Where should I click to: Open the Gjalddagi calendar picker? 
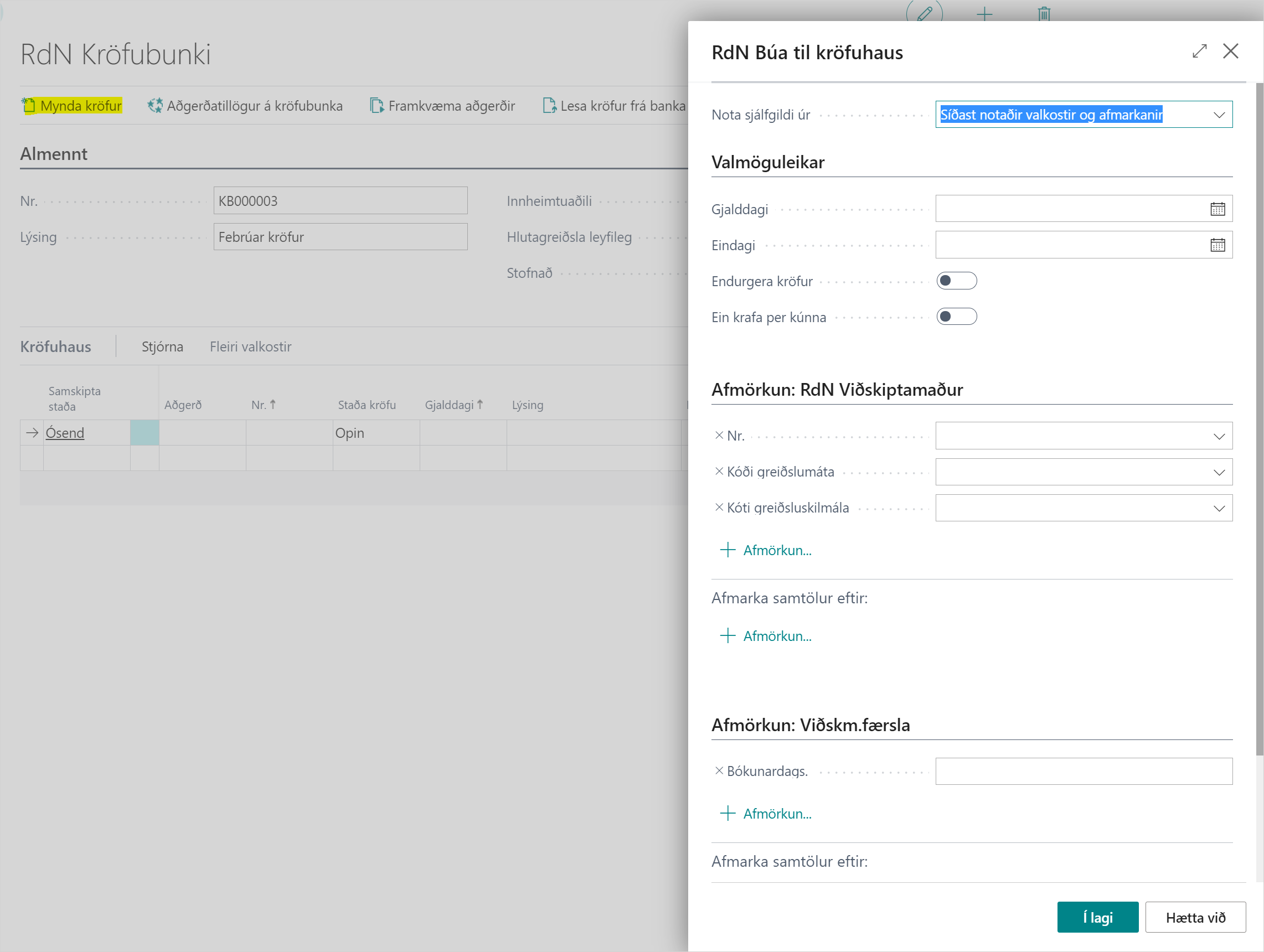click(1217, 209)
